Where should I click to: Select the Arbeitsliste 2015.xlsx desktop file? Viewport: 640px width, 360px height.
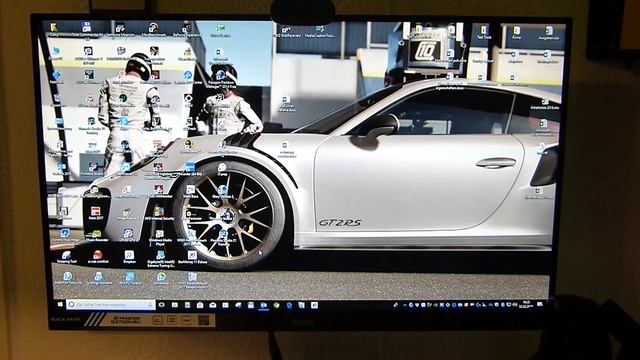pyautogui.click(x=545, y=103)
